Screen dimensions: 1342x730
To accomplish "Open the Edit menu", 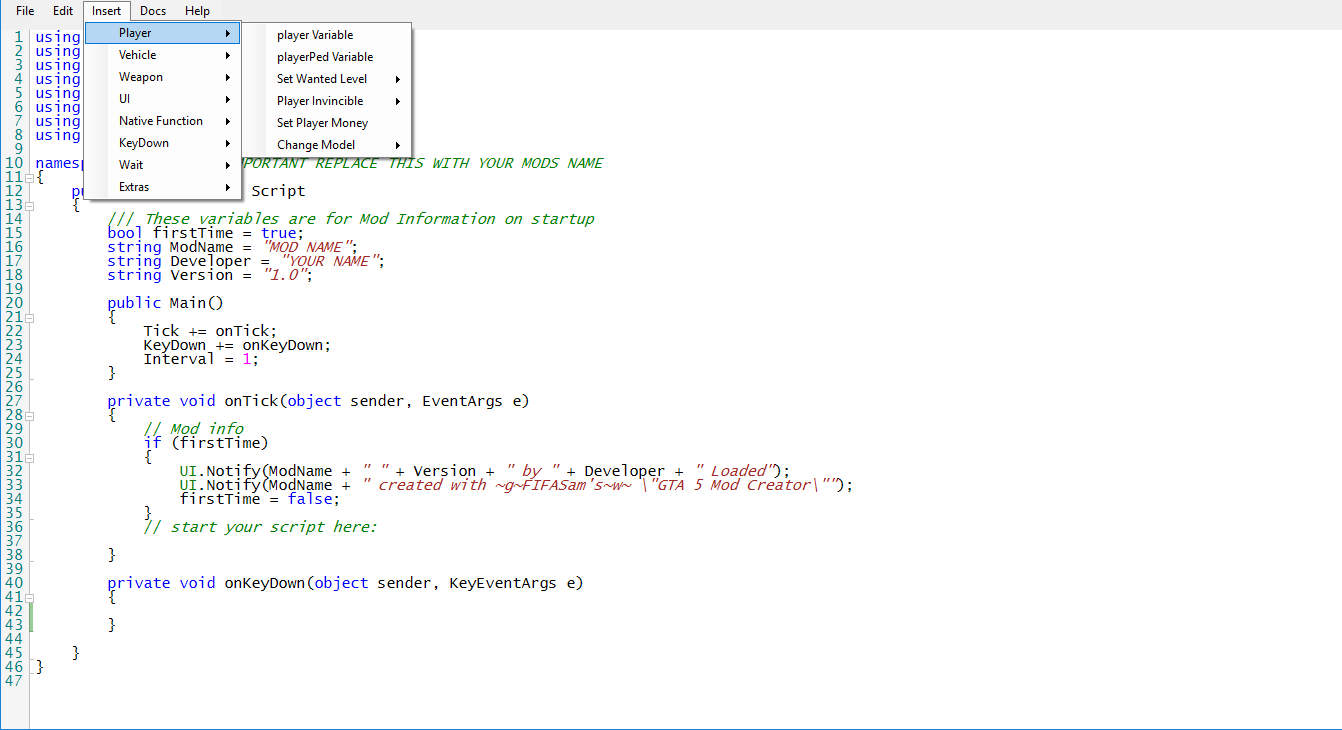I will [63, 11].
